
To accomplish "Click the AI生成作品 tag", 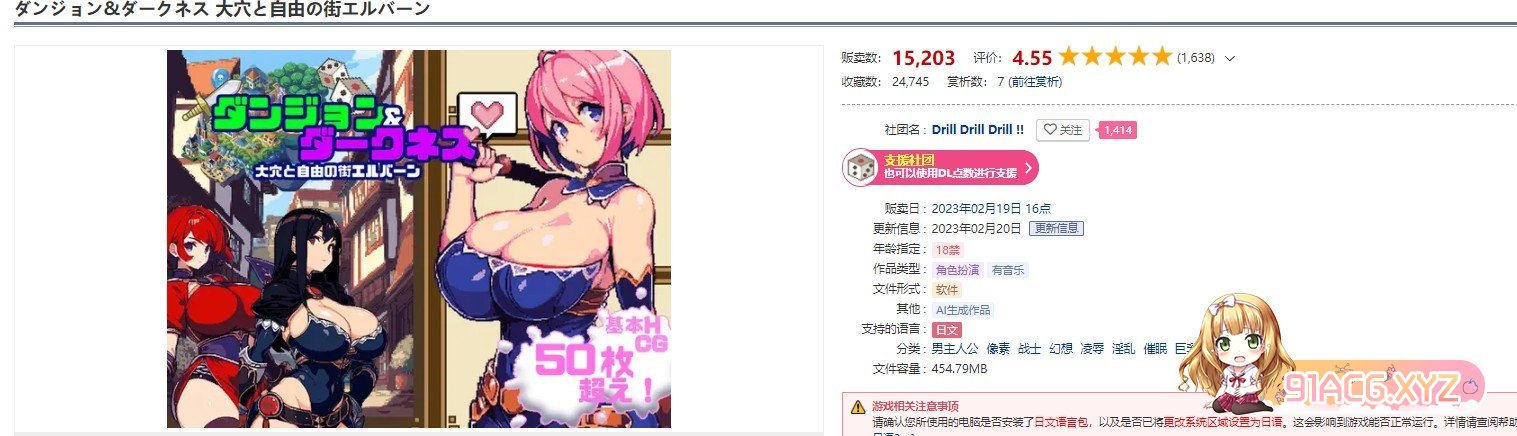I will (x=963, y=310).
